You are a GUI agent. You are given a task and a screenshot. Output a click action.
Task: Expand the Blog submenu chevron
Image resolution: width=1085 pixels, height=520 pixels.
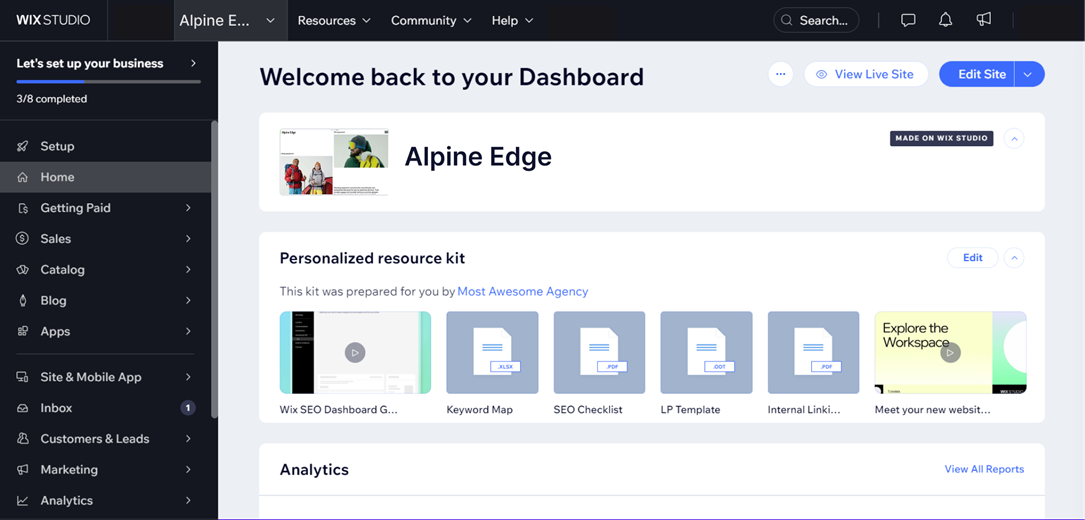tap(188, 301)
